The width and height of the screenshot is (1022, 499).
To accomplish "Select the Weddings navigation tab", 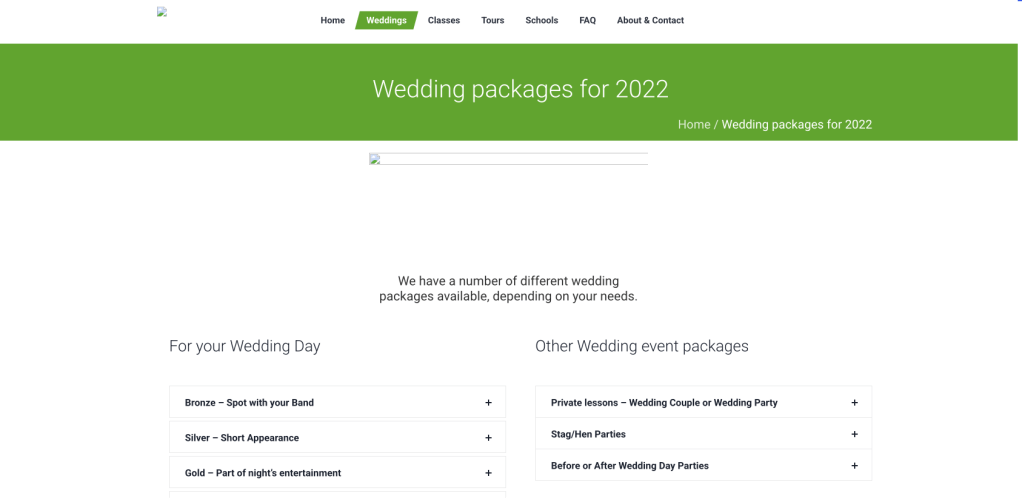I will pos(386,20).
